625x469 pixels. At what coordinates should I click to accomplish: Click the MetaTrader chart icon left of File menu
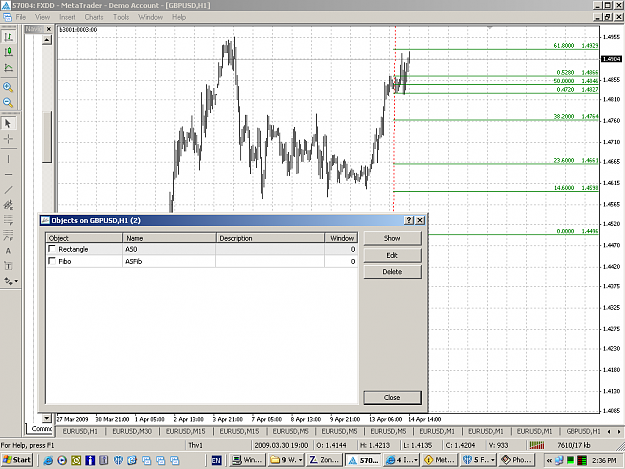point(7,17)
